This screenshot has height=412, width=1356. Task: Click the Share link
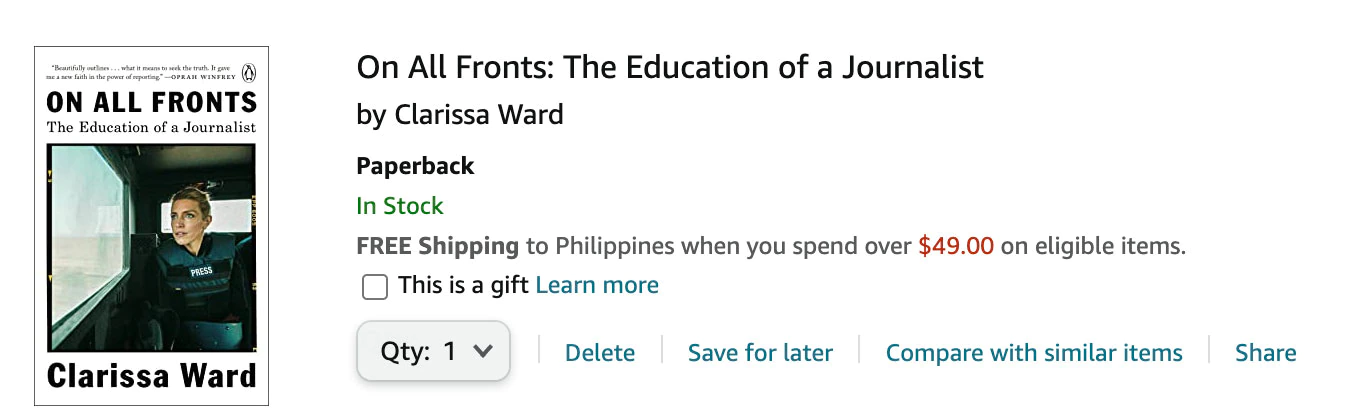[x=1265, y=353]
